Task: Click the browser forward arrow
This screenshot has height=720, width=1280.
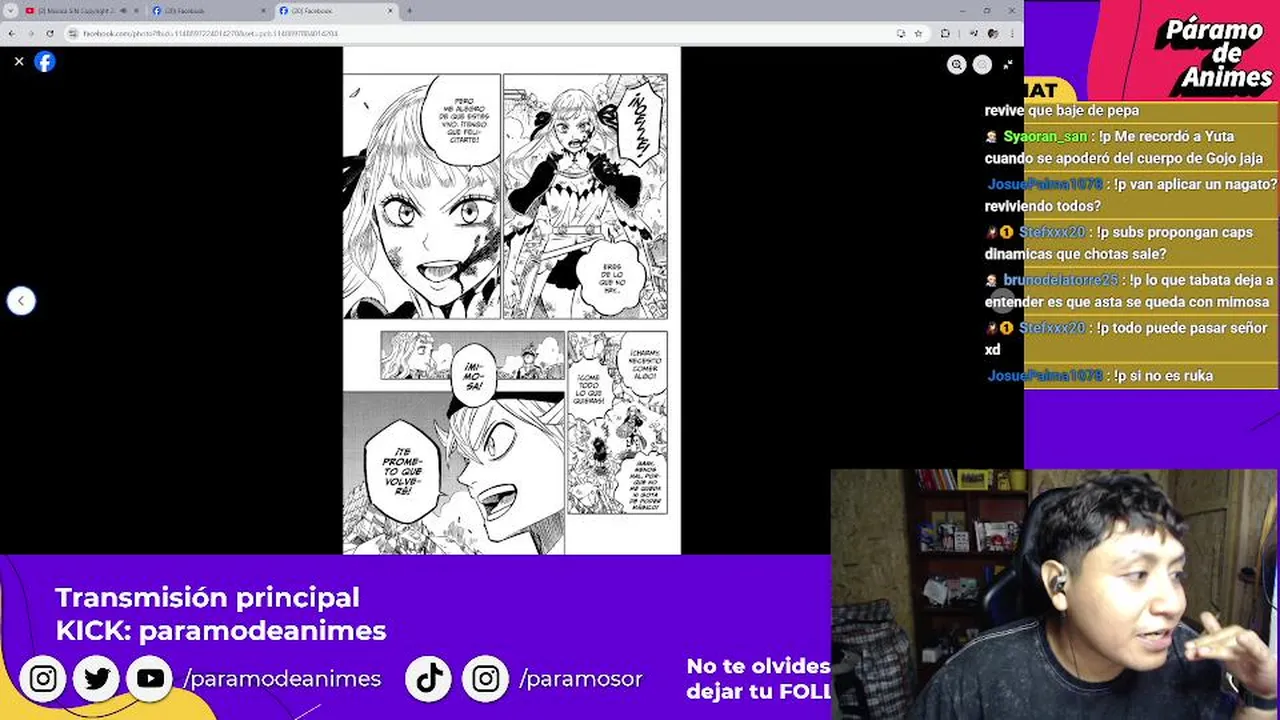Action: [30, 33]
